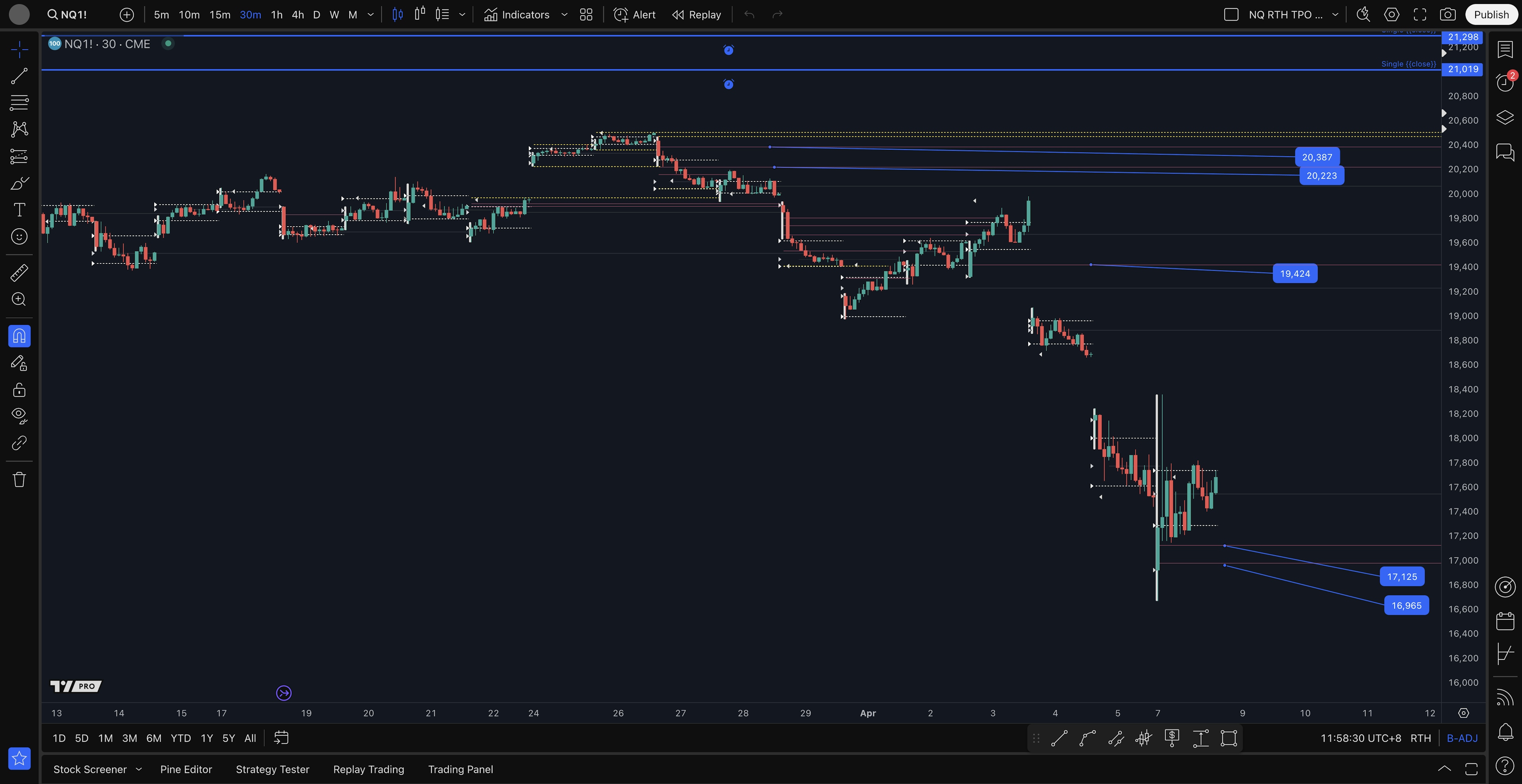The image size is (1522, 784).
Task: Toggle lock all drawing tools
Action: tap(19, 390)
